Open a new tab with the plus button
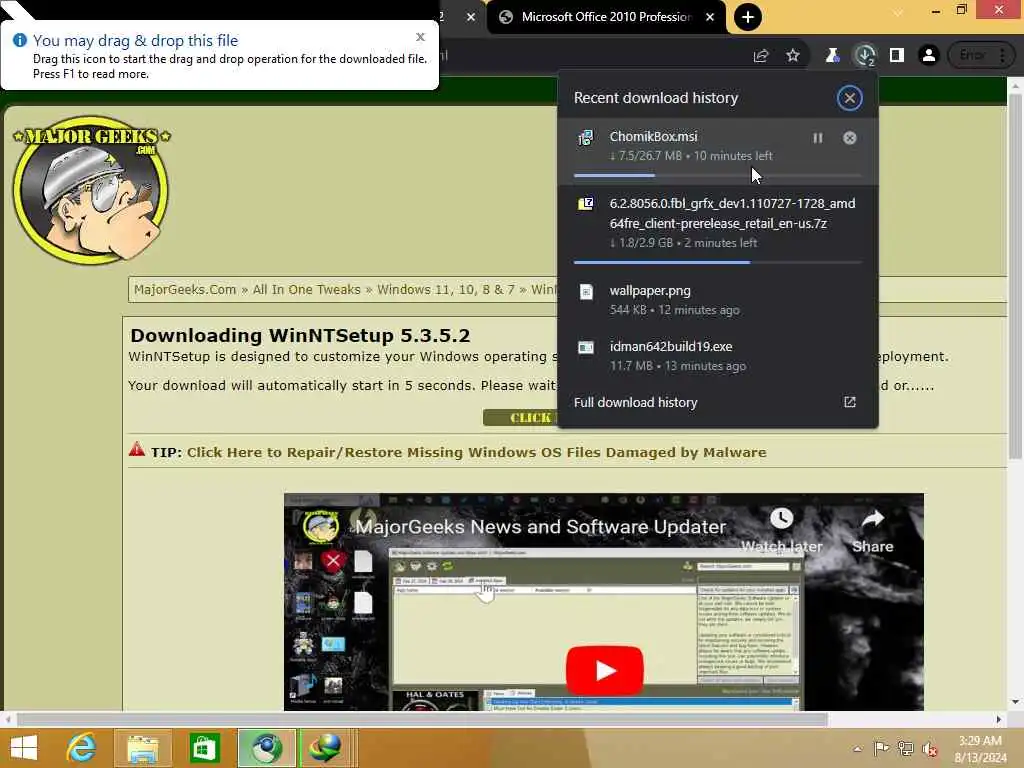This screenshot has width=1024, height=768. pos(748,17)
